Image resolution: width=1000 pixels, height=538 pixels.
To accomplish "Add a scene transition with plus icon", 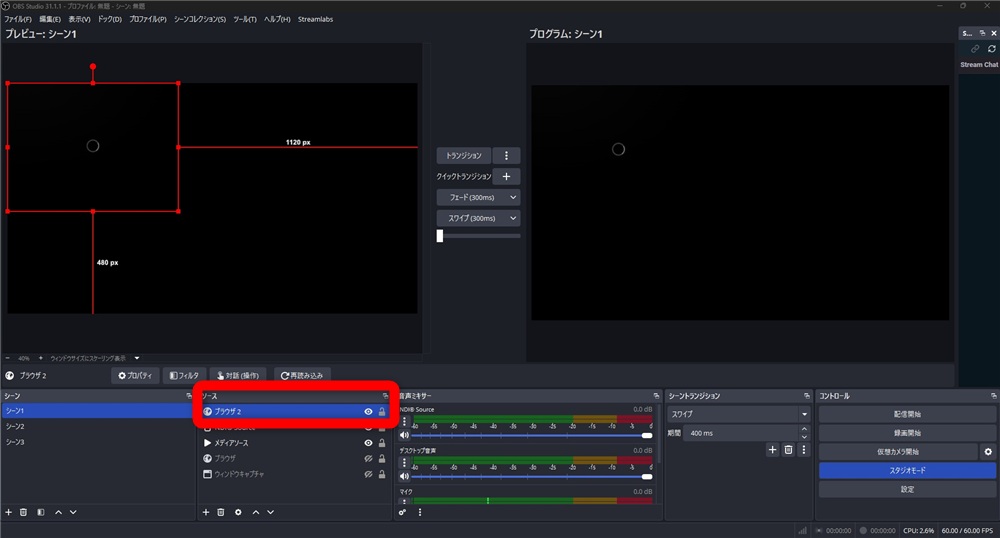I will coord(772,449).
